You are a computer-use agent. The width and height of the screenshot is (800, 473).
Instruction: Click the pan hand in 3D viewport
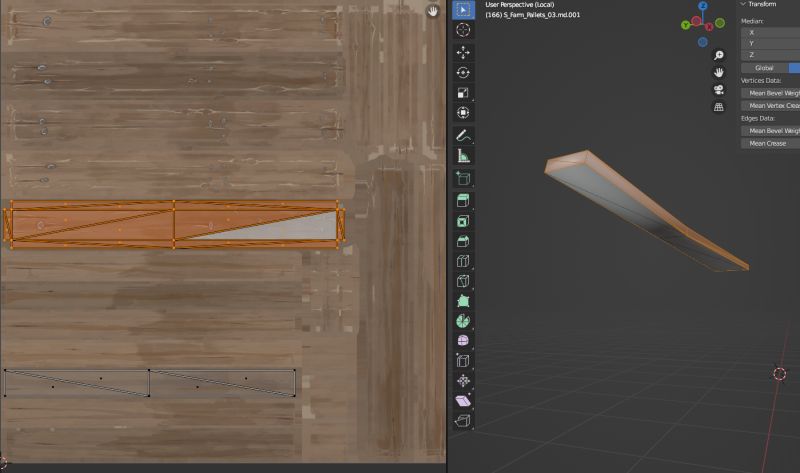coord(718,72)
